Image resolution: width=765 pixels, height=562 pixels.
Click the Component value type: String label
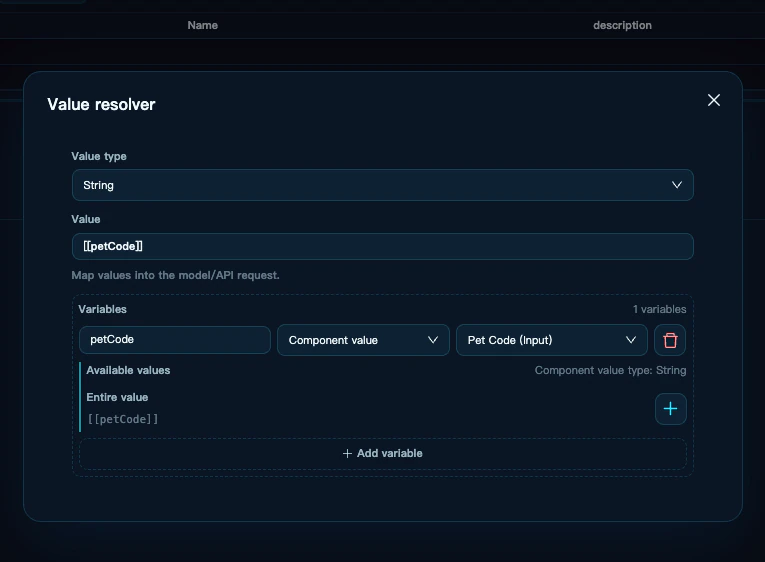point(610,370)
